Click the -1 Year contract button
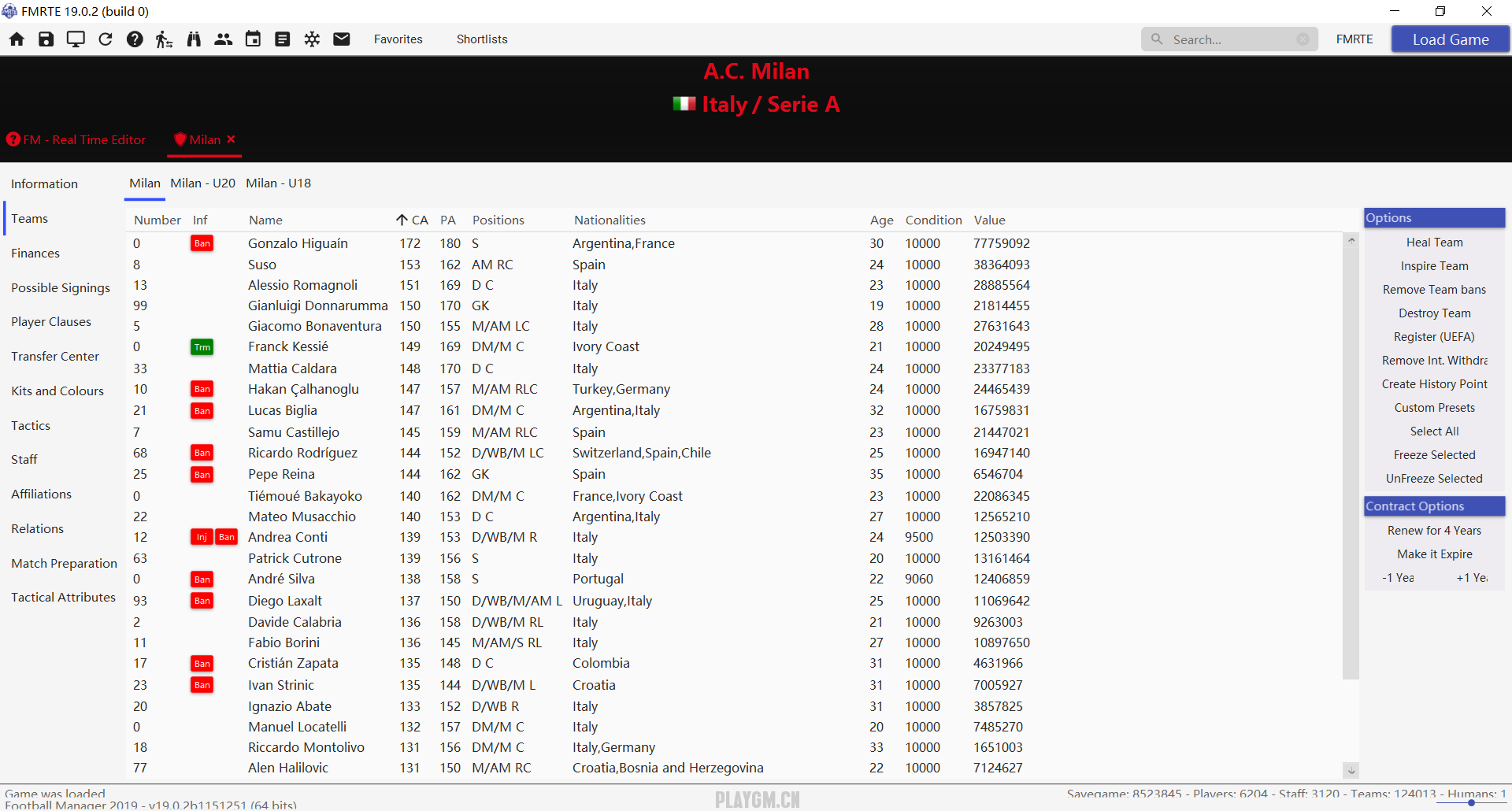 [x=1398, y=578]
